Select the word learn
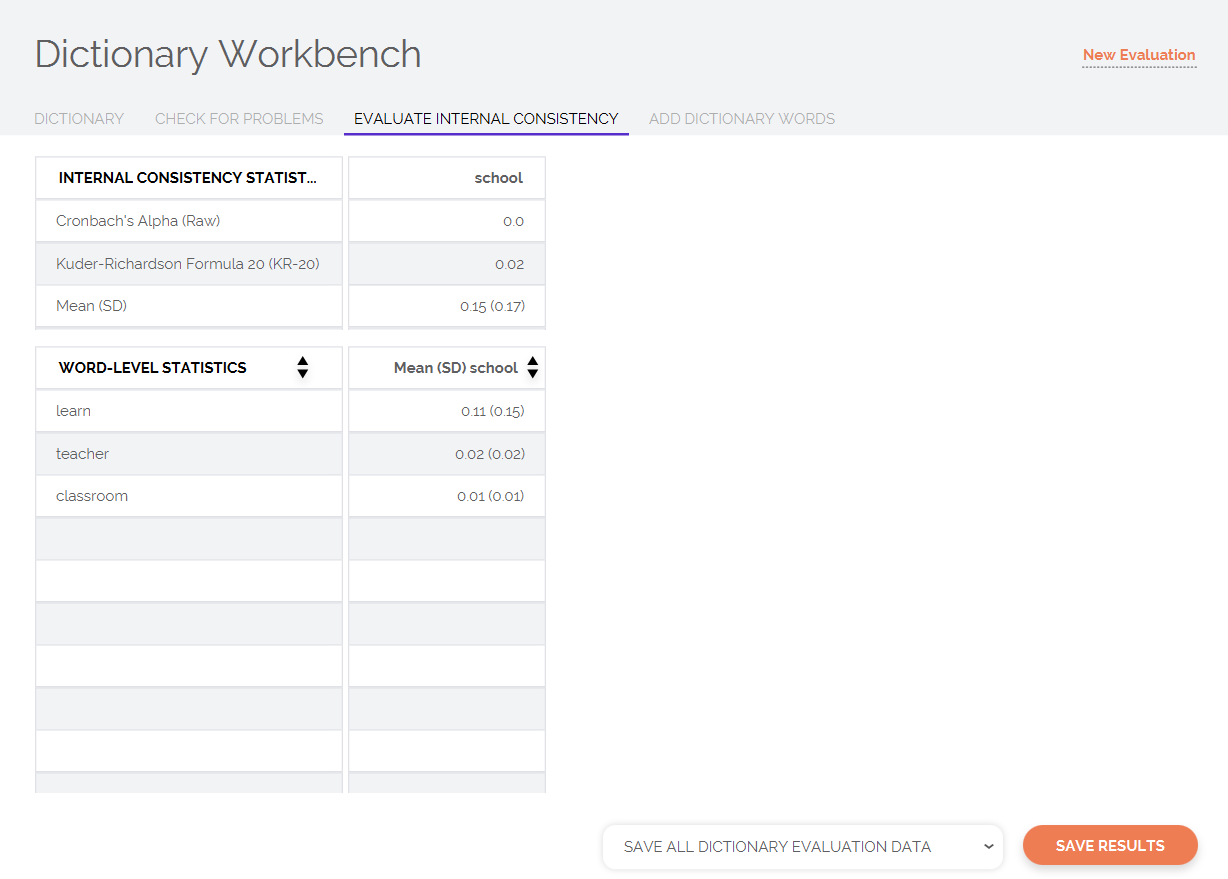Screen dimensions: 1228x879 click(x=74, y=411)
